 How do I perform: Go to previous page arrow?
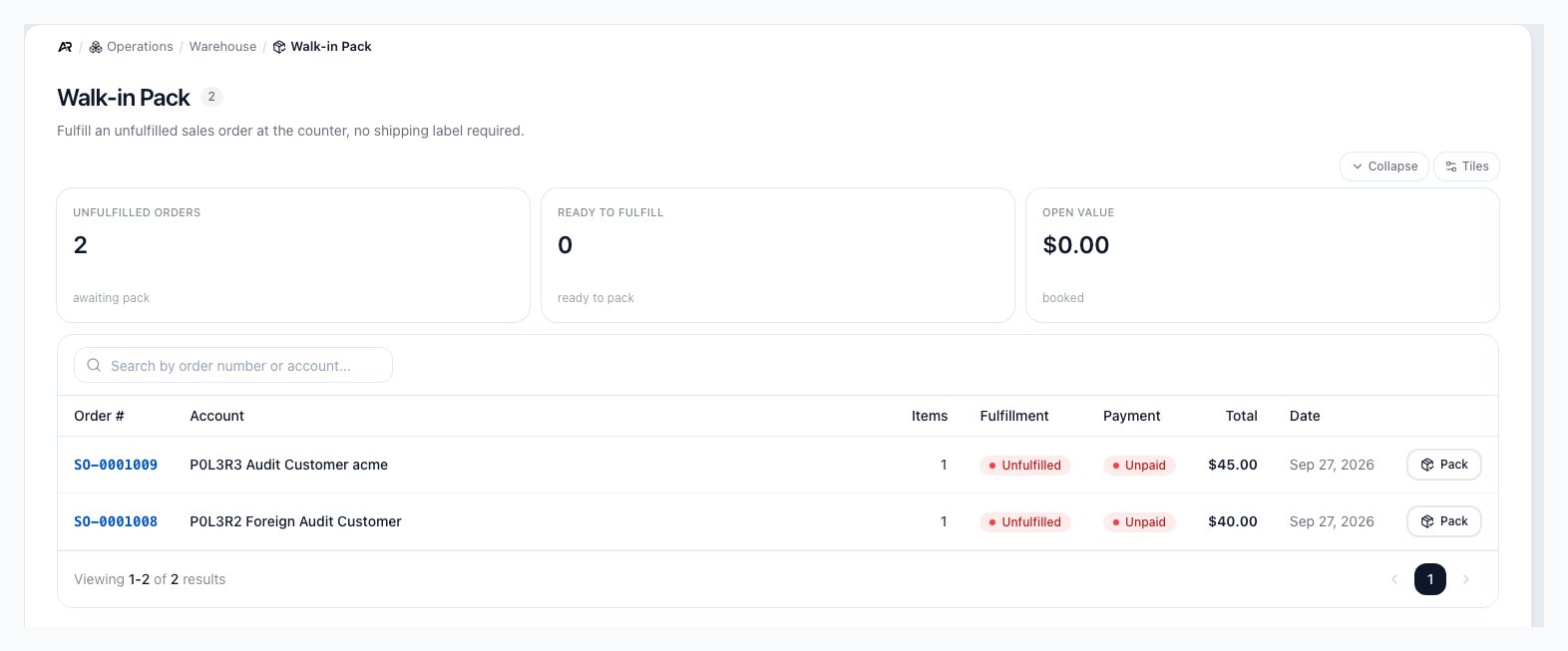click(1394, 579)
